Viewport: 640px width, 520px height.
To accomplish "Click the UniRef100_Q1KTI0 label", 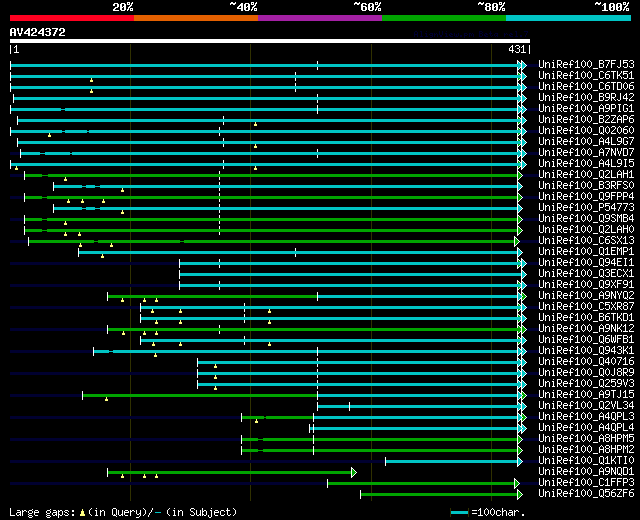I will 586,461.
